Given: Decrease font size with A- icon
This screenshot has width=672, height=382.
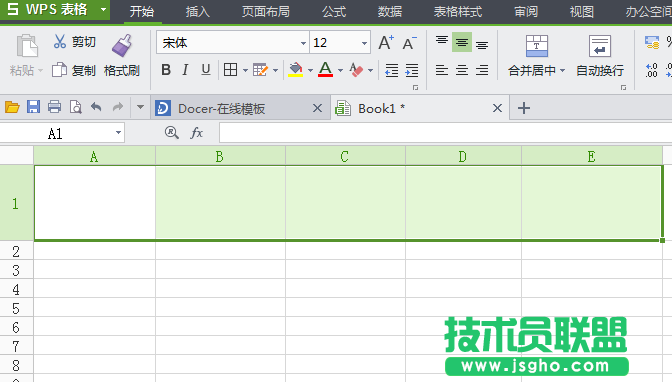Looking at the screenshot, I should [x=409, y=43].
